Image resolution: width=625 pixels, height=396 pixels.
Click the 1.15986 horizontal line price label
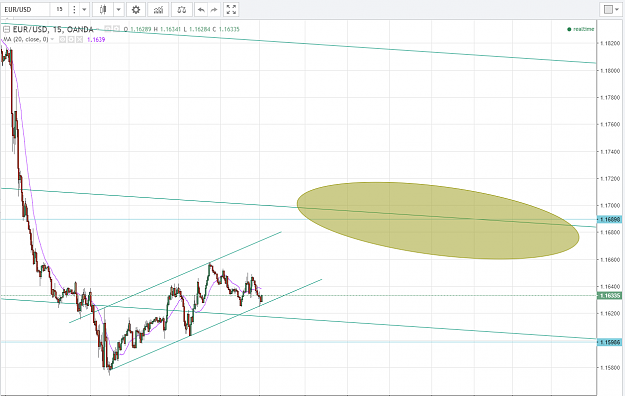pos(609,342)
